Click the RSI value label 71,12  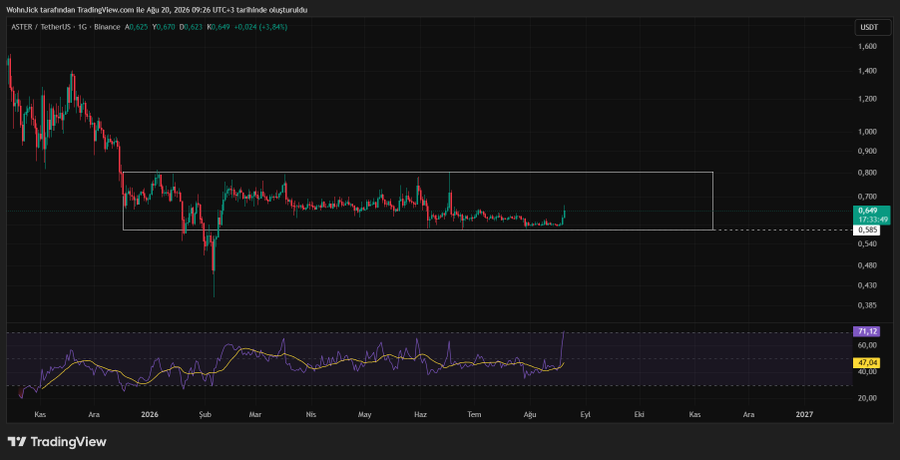coord(867,331)
